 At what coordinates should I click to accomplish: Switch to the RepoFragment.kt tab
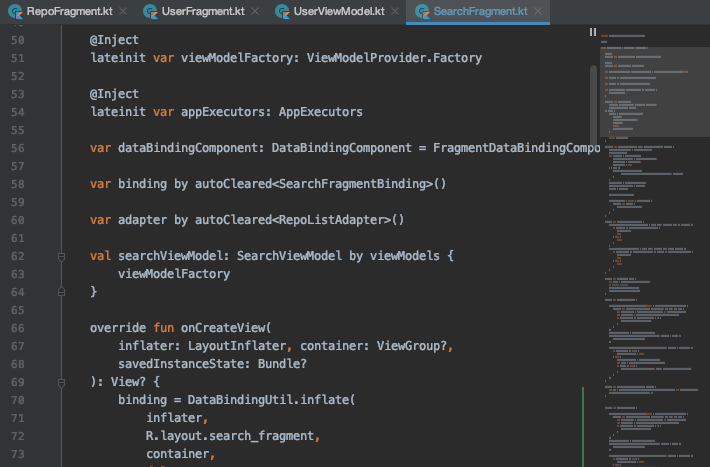(68, 11)
